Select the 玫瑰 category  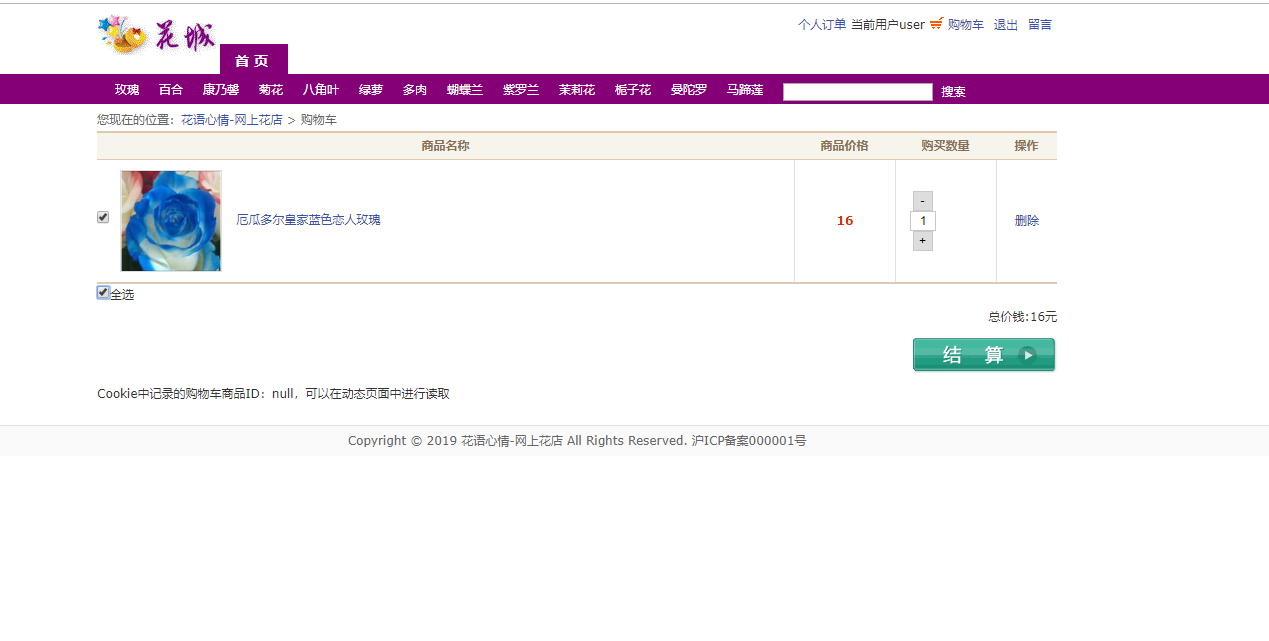click(126, 89)
